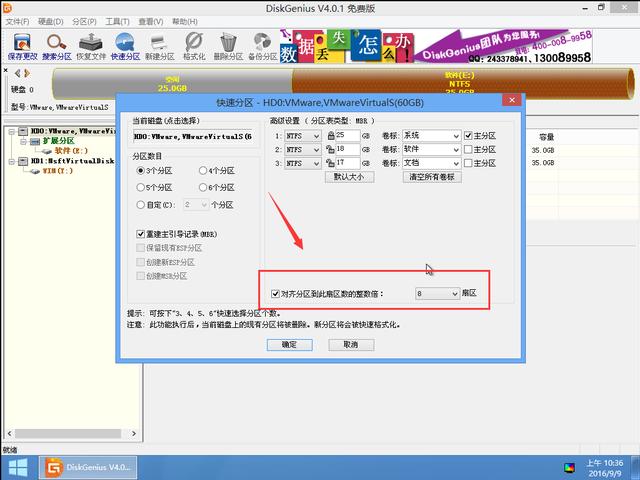Toggle the 对齐分区到此扇区数的整数倍 checkbox
Image resolution: width=640 pixels, height=480 pixels.
[276, 294]
